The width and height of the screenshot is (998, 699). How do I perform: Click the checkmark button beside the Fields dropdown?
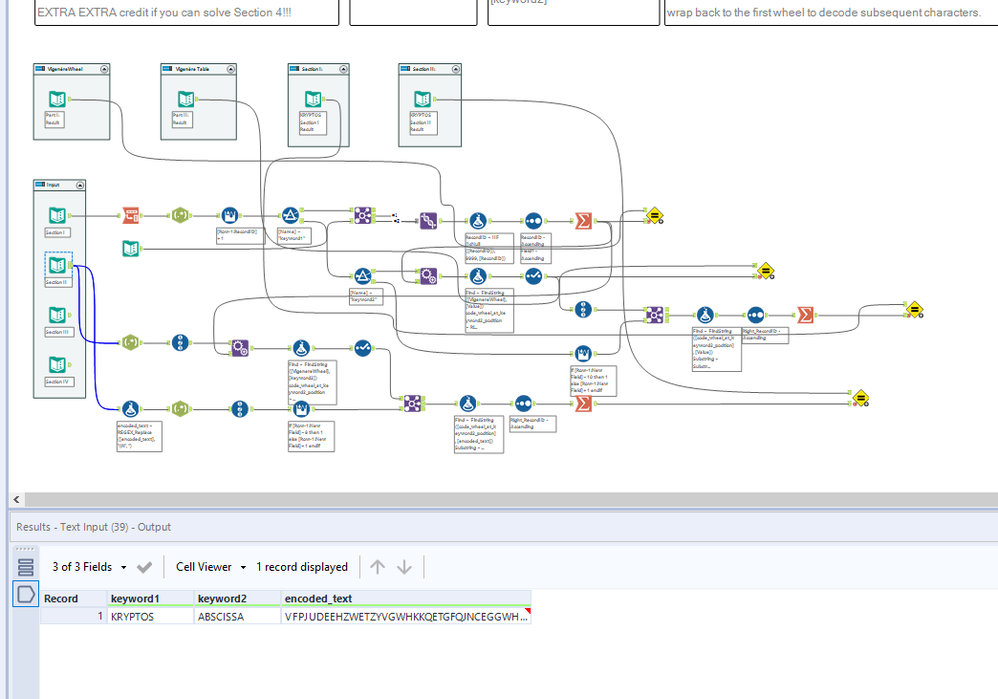(x=144, y=567)
